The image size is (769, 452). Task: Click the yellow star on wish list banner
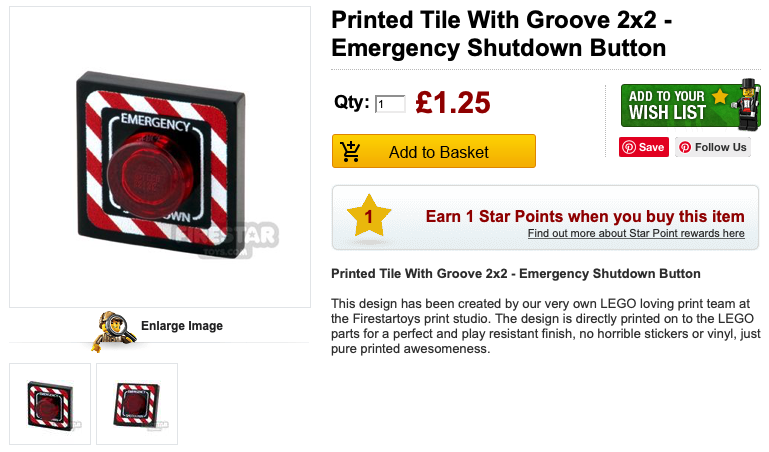(x=719, y=96)
